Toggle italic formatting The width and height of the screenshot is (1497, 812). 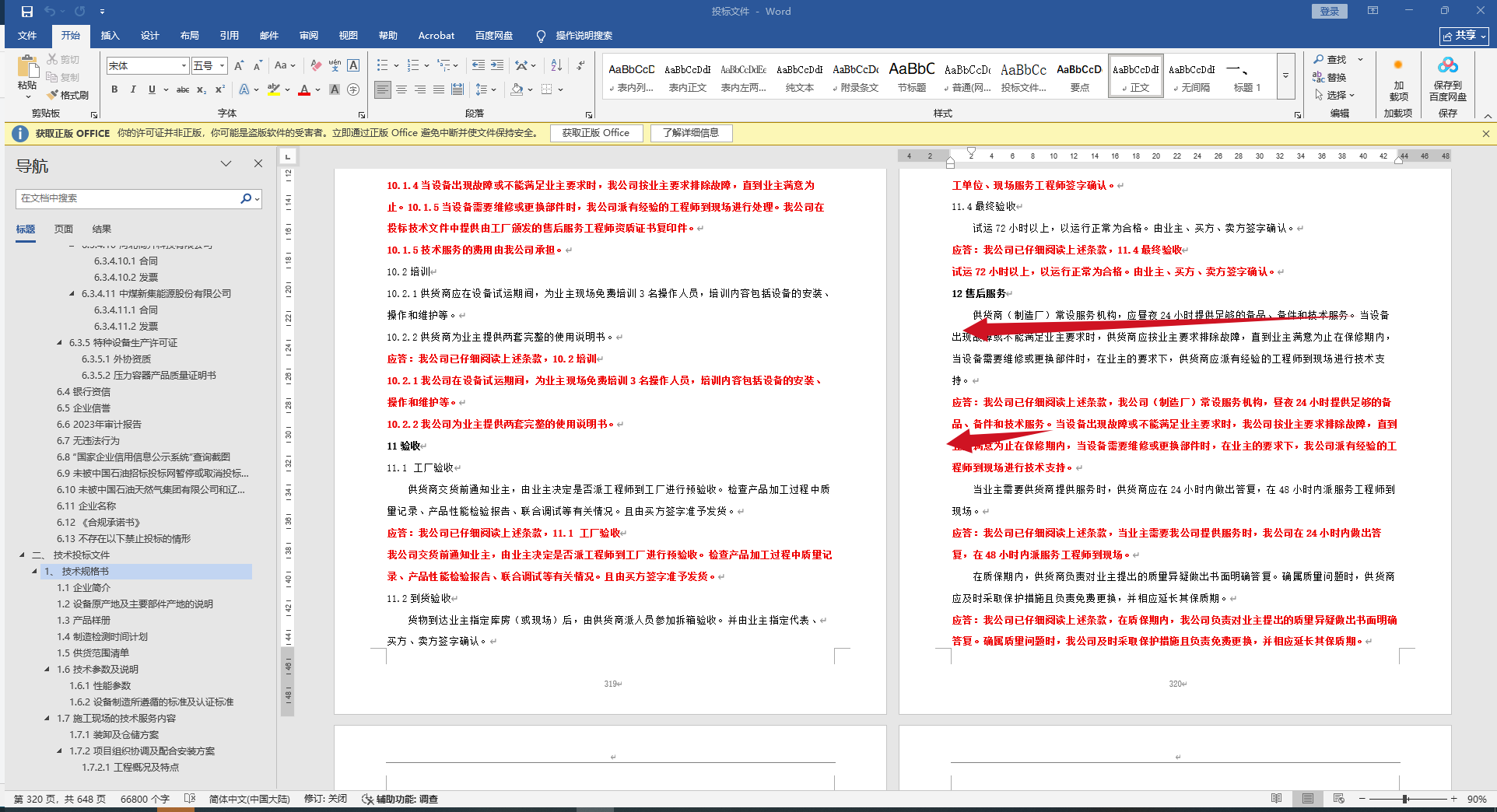click(133, 89)
